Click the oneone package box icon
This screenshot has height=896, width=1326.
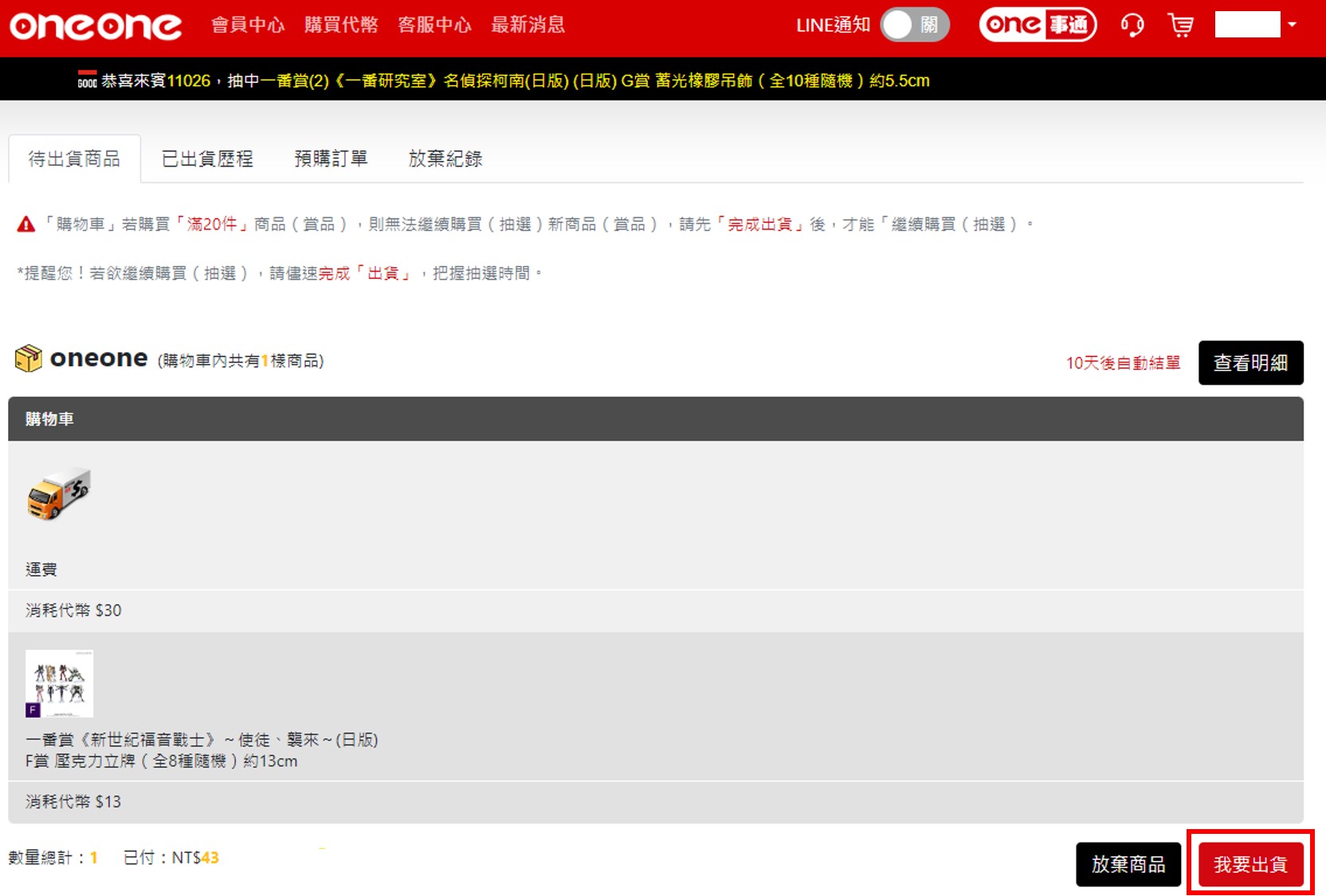pos(29,358)
